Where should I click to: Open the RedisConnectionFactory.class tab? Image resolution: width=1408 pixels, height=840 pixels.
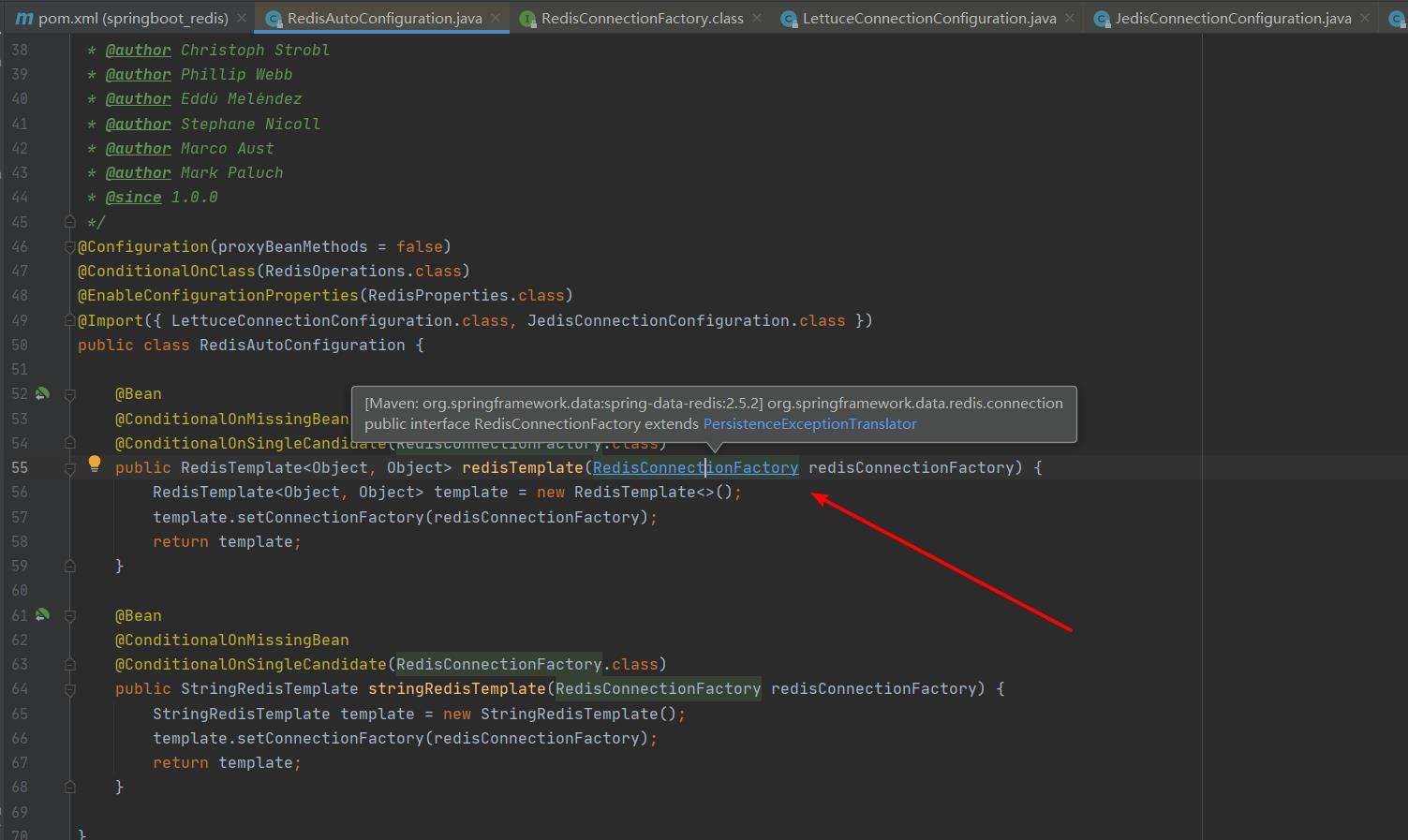[641, 18]
